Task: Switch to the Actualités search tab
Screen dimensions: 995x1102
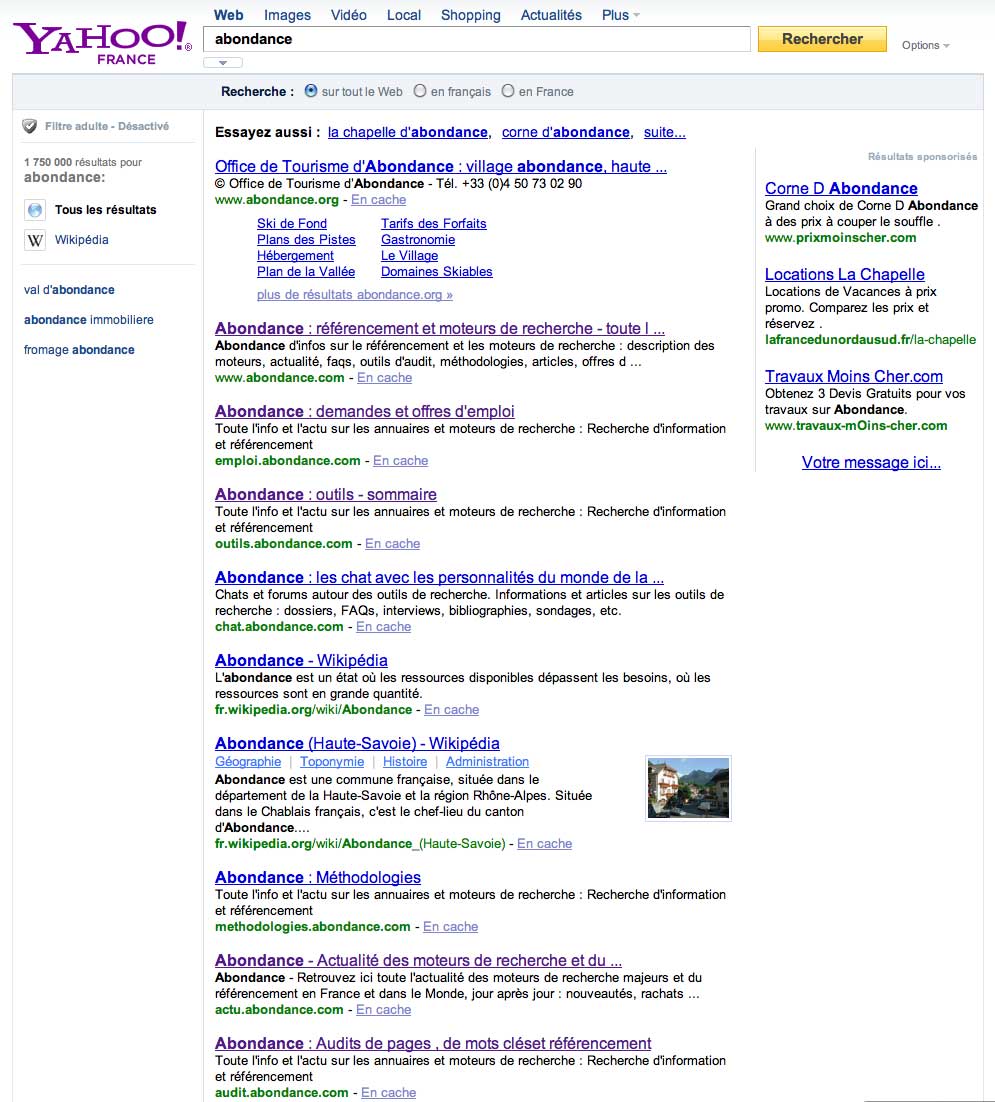Action: pyautogui.click(x=551, y=15)
